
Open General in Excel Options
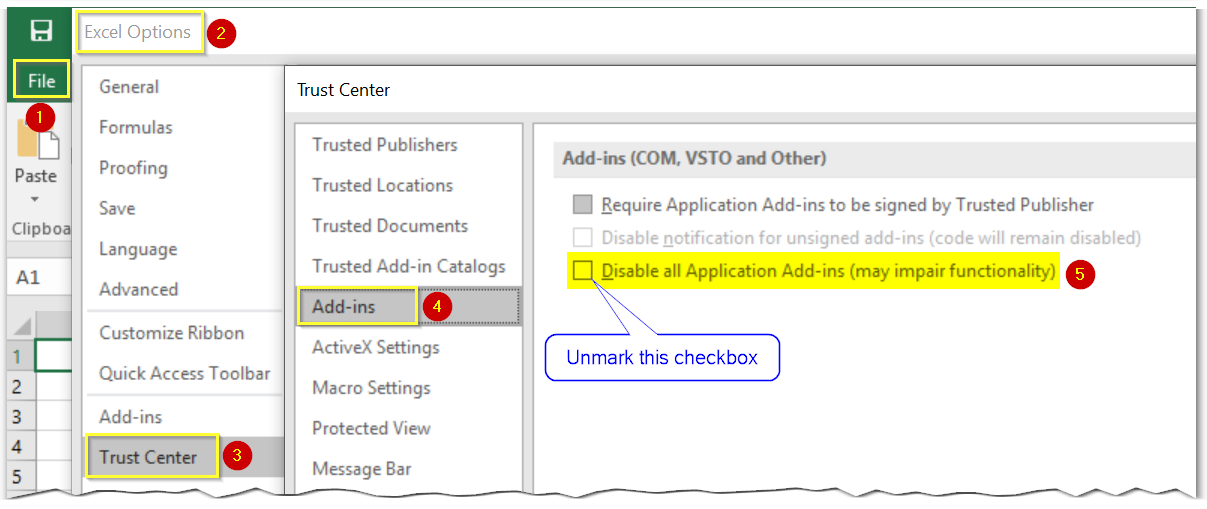pyautogui.click(x=129, y=87)
